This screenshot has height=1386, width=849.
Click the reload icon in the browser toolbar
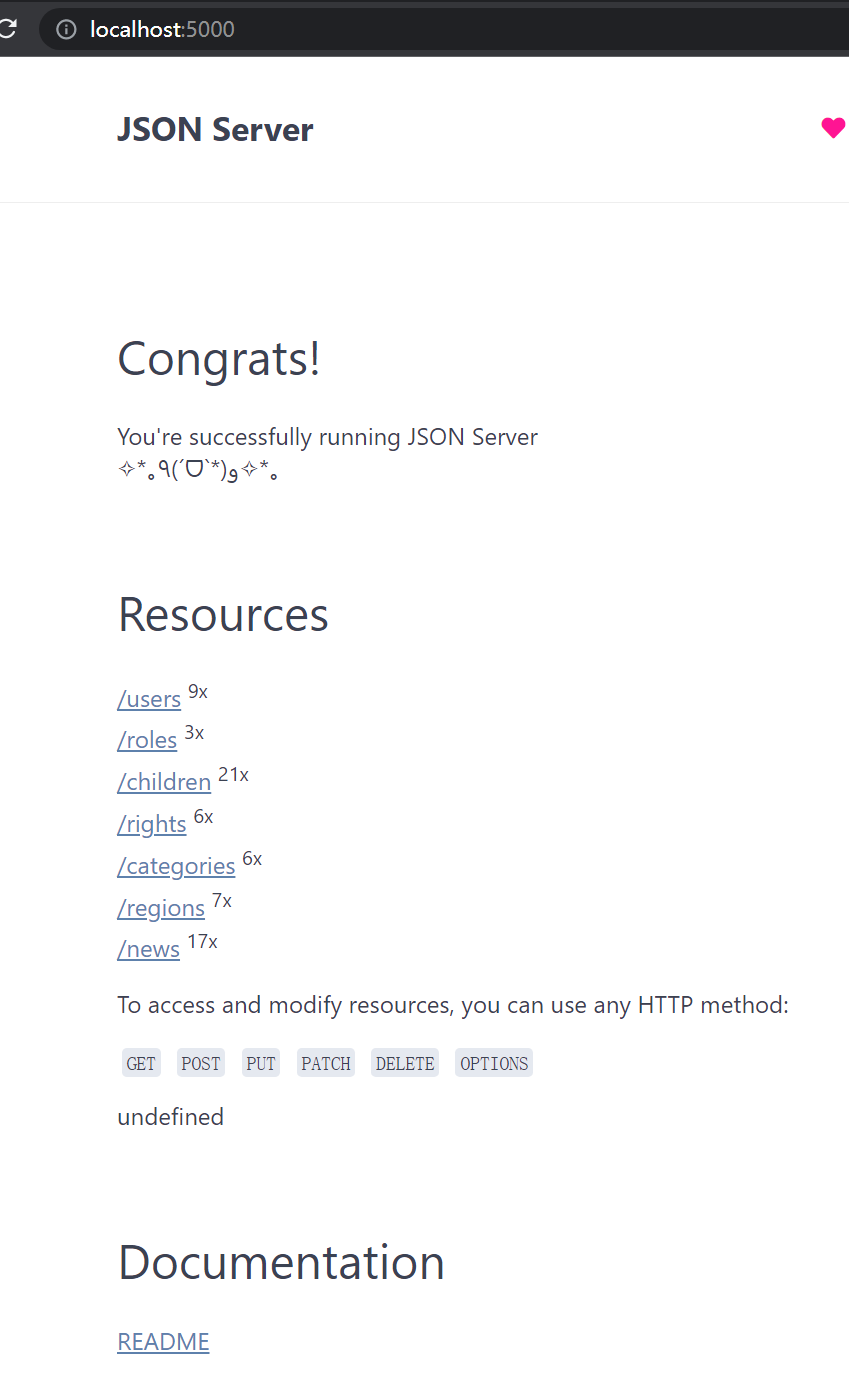(8, 28)
